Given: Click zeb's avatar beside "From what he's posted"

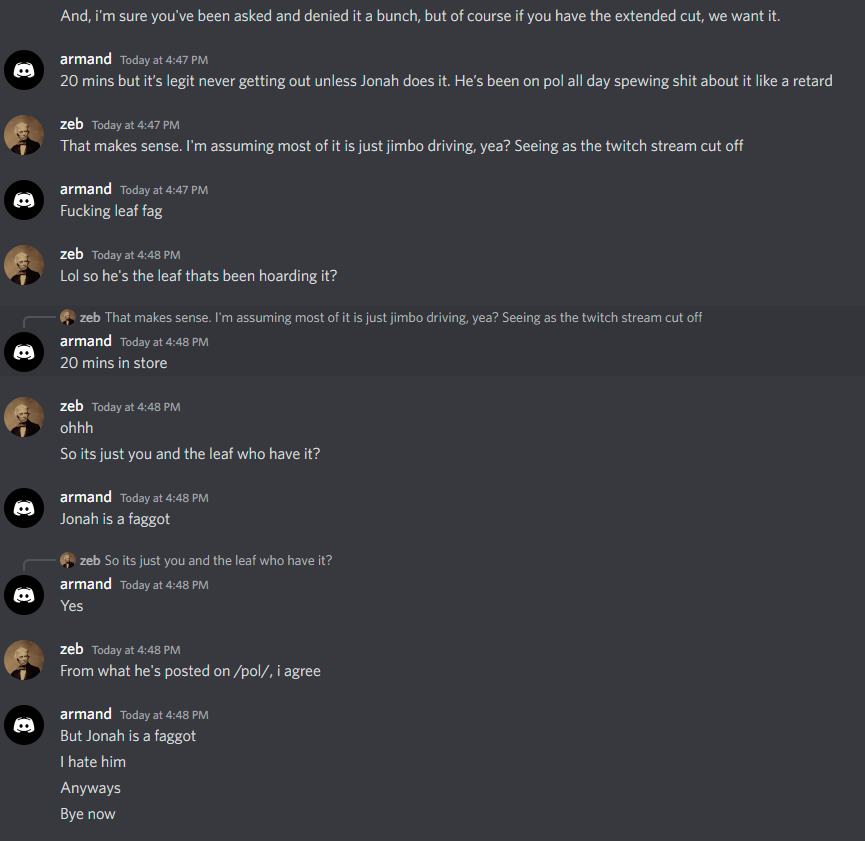Looking at the screenshot, I should (x=24, y=660).
